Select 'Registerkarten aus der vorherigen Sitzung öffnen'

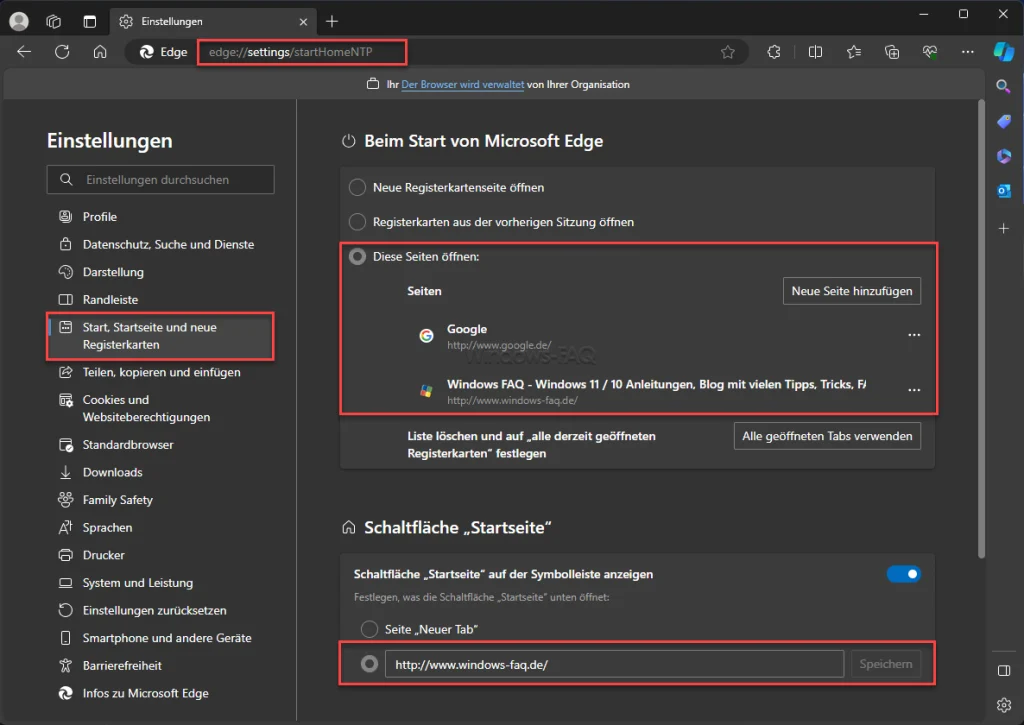click(357, 222)
